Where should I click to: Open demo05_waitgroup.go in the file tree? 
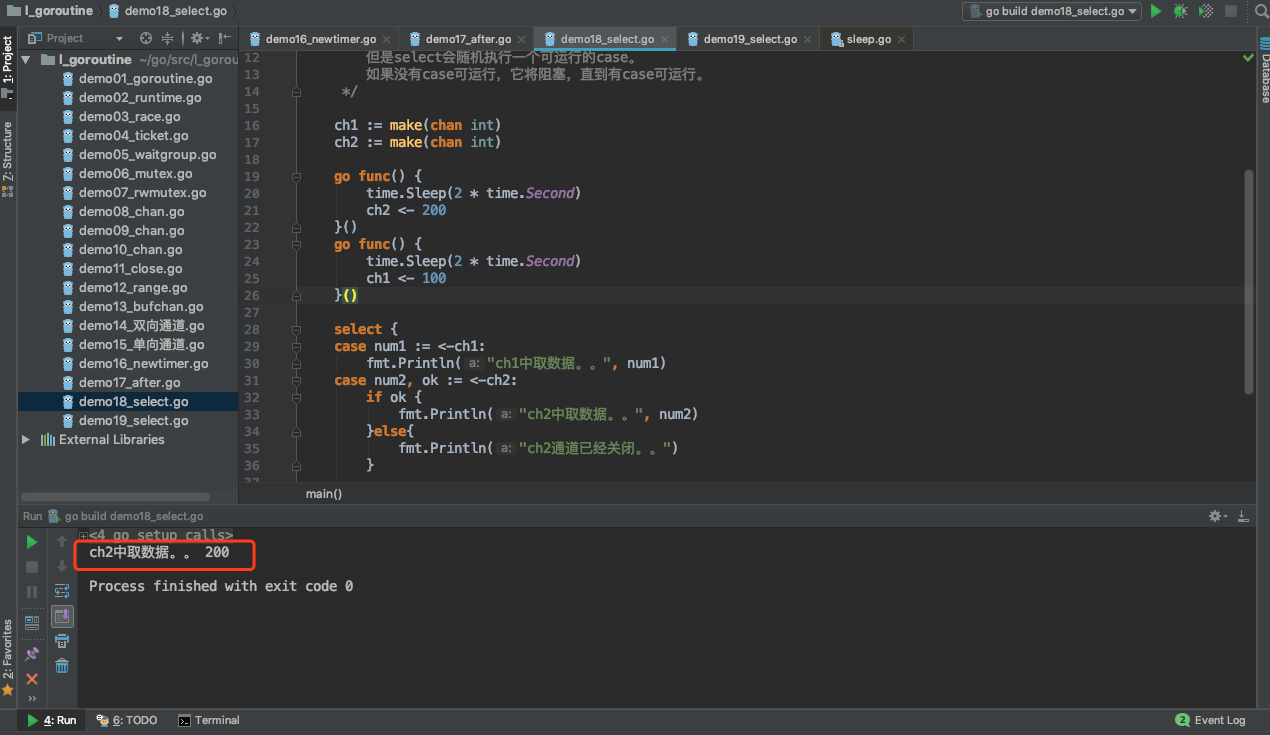[x=147, y=155]
